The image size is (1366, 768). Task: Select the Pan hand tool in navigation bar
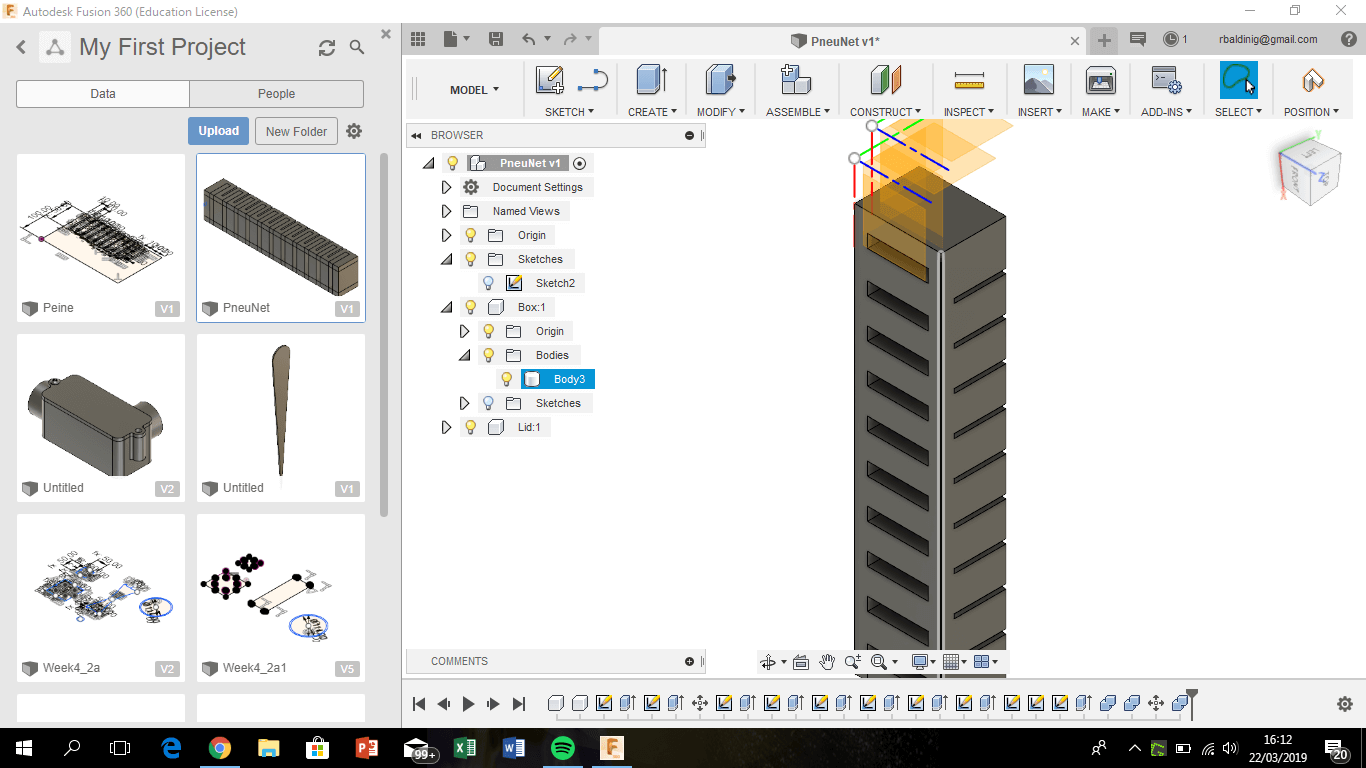tap(827, 662)
